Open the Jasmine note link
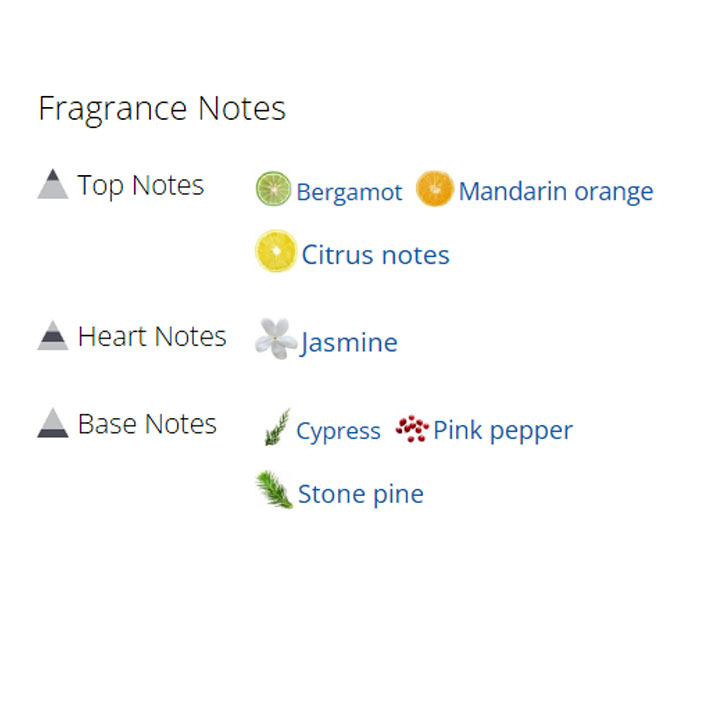This screenshot has height=720, width=720. (349, 343)
